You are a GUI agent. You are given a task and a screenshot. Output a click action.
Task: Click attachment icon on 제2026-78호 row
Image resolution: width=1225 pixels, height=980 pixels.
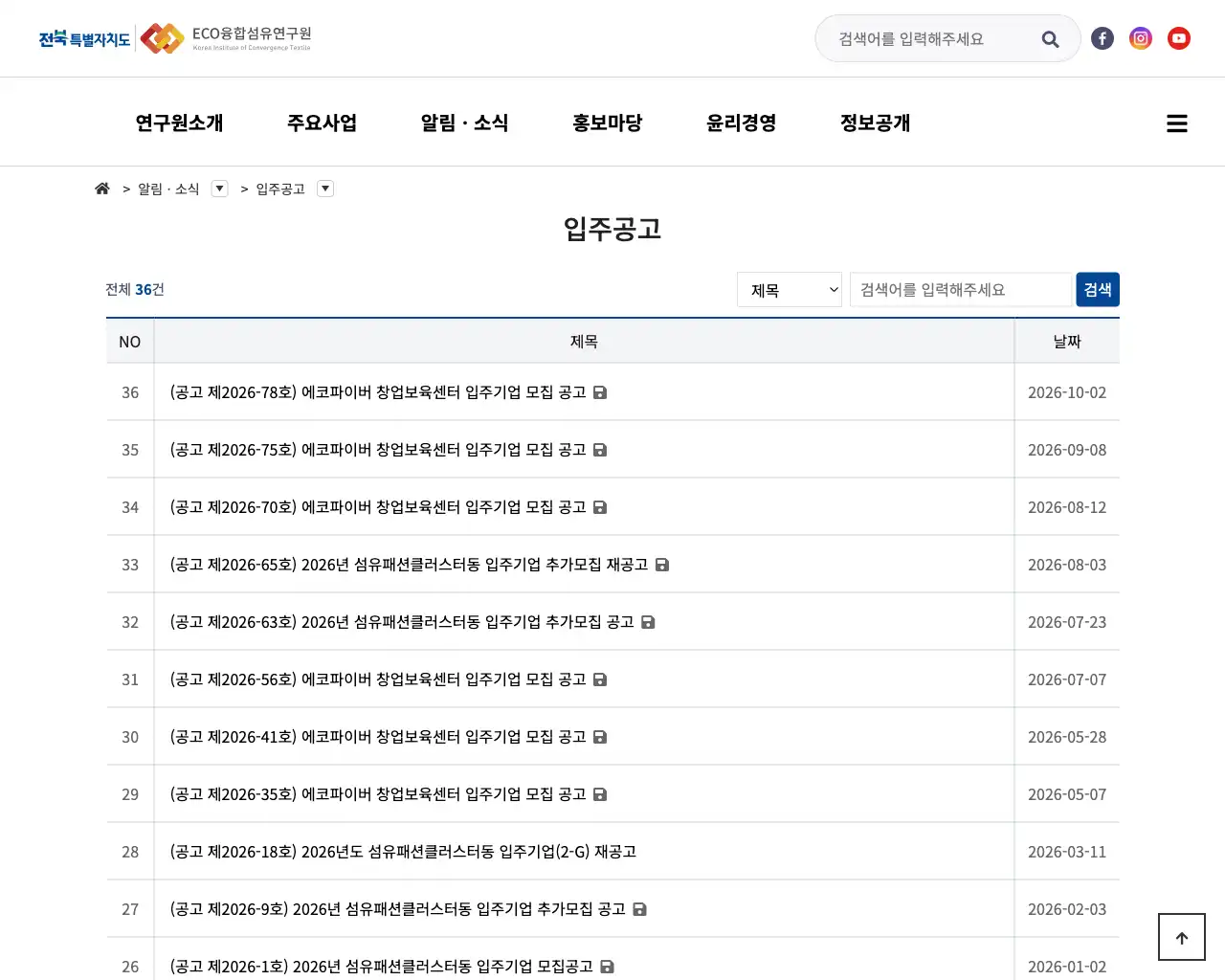pos(600,392)
